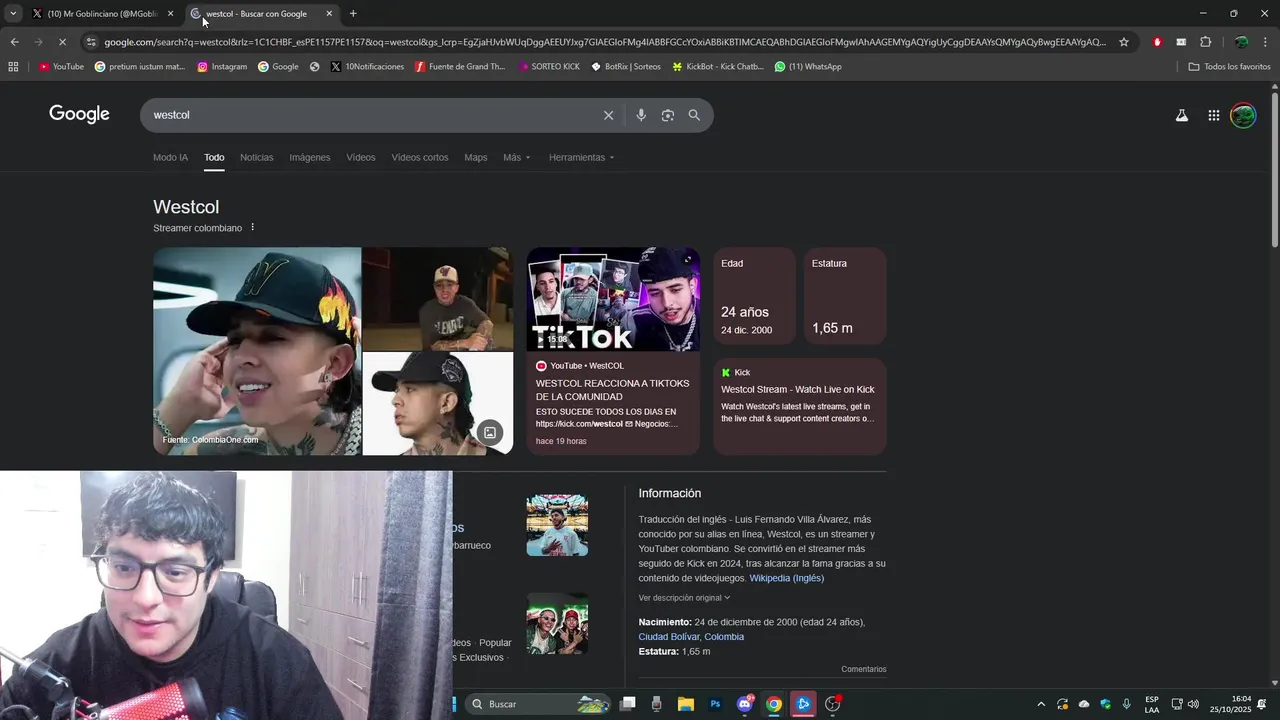
Task: Open Chrome from the taskbar
Action: [774, 704]
